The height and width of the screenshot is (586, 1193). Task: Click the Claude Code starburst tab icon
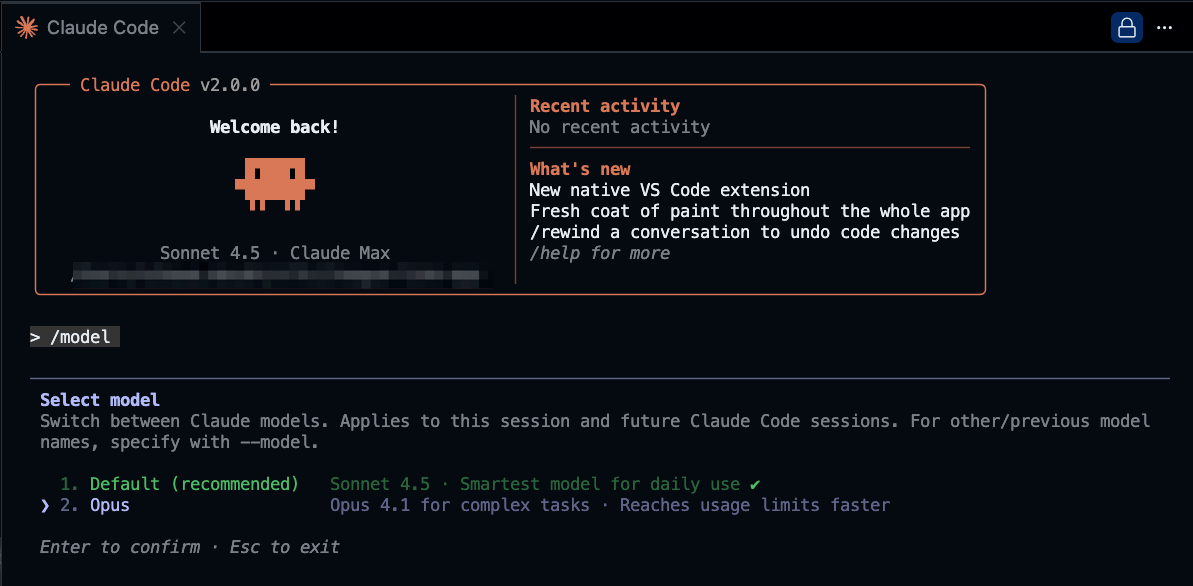click(27, 27)
